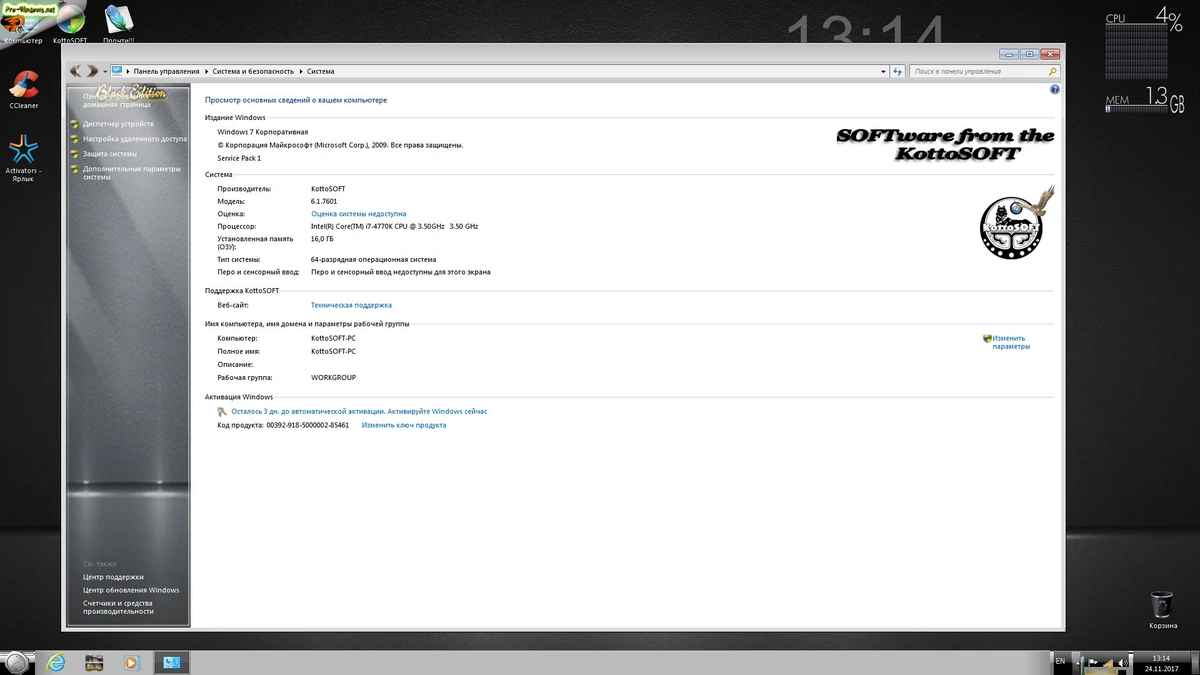Open the Корзина recycle bin icon
Screen dimensions: 1200x675
click(x=1162, y=610)
